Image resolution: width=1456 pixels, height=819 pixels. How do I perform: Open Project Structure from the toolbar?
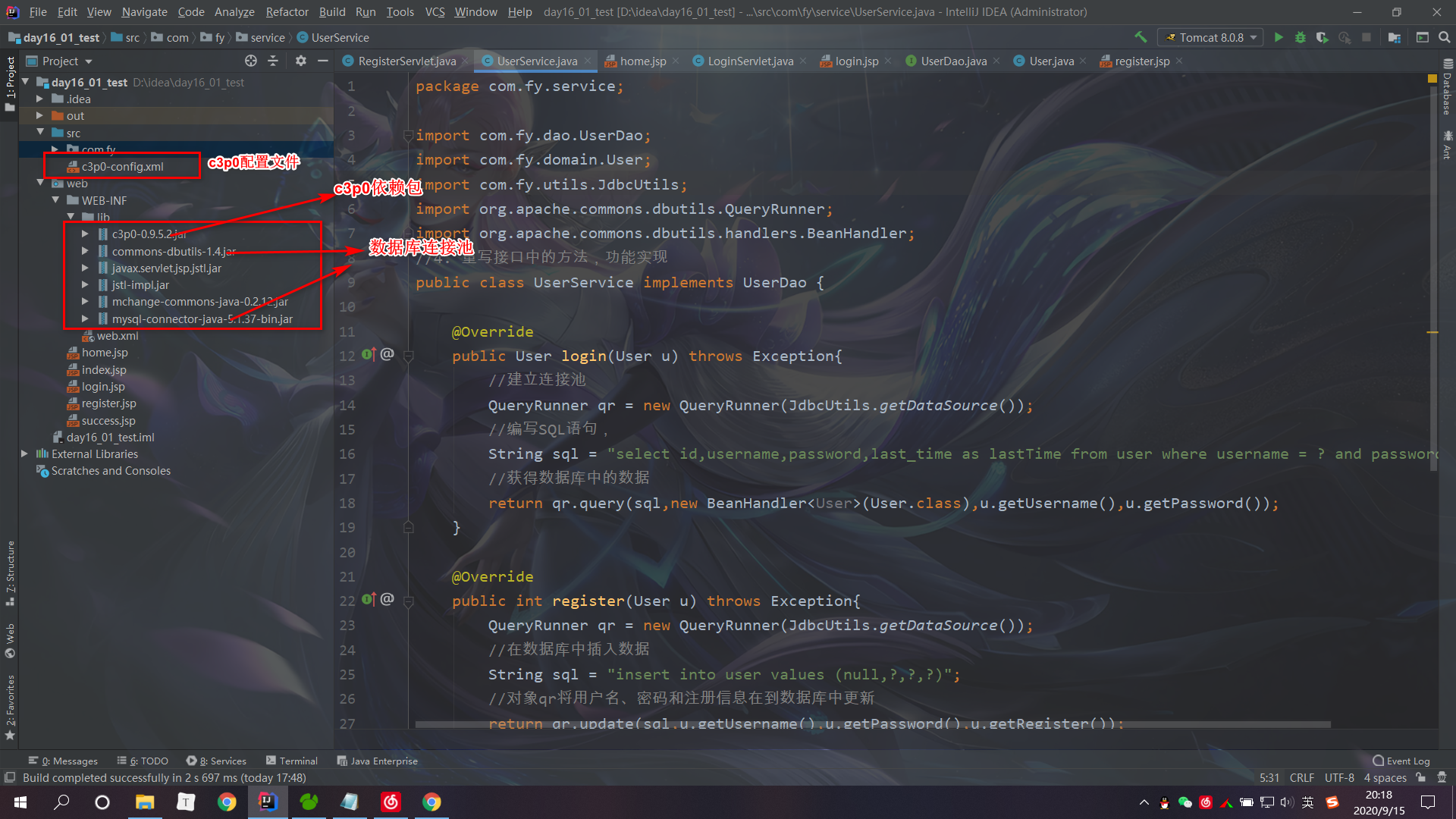(1394, 37)
